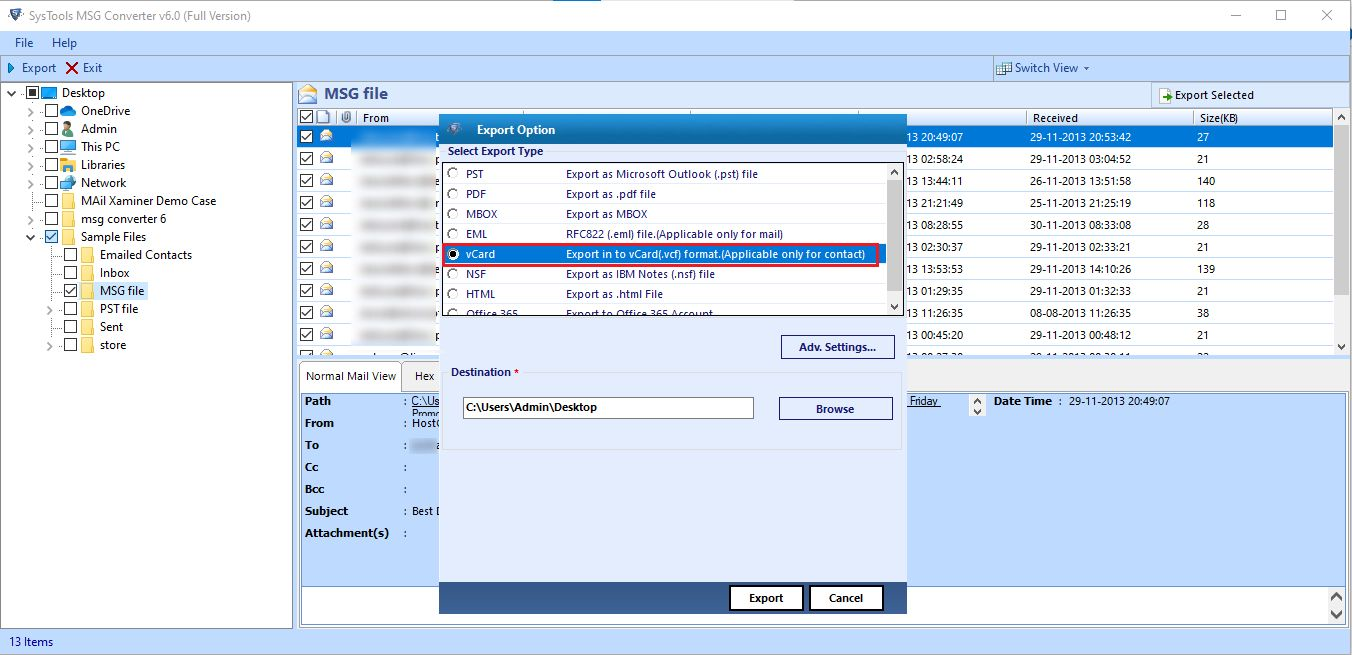This screenshot has height=655, width=1352.
Task: Click the Sample Files folder icon
Action: coord(68,237)
